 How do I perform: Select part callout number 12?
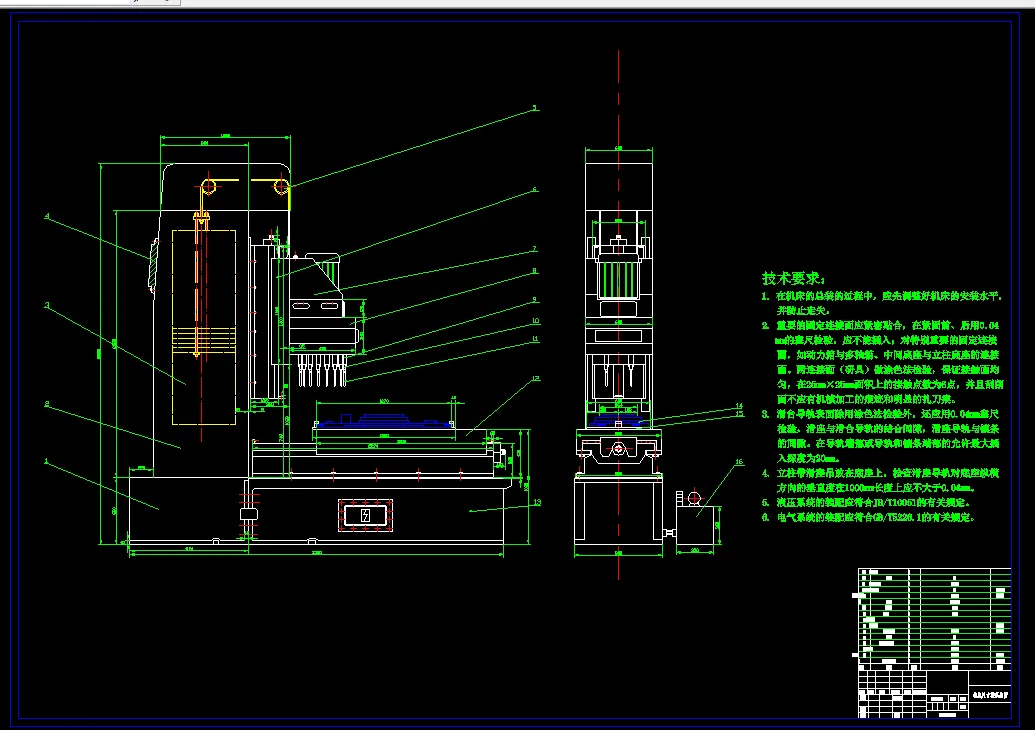536,378
